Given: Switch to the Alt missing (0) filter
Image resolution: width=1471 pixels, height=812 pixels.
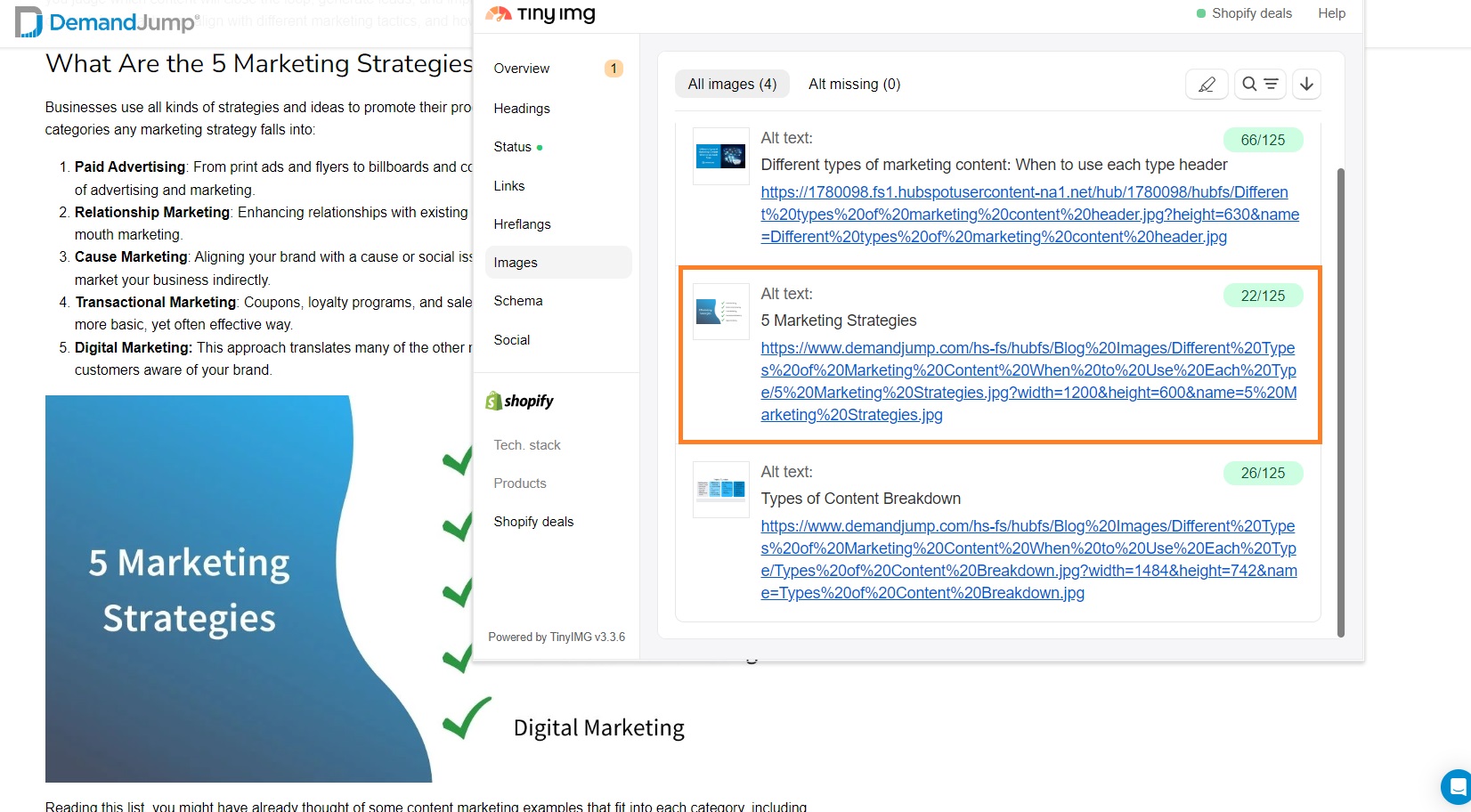Looking at the screenshot, I should (x=853, y=83).
